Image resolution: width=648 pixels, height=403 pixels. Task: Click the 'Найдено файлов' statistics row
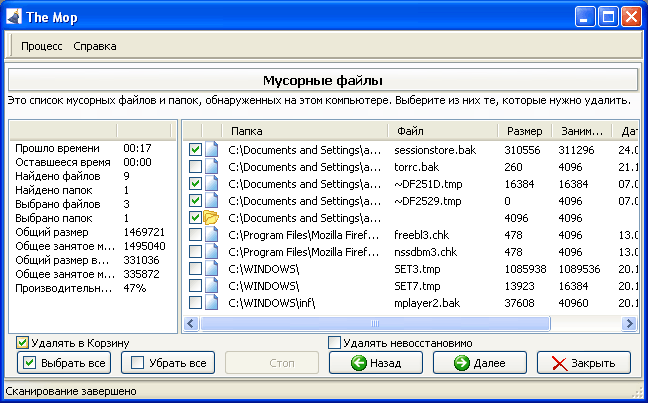point(93,176)
